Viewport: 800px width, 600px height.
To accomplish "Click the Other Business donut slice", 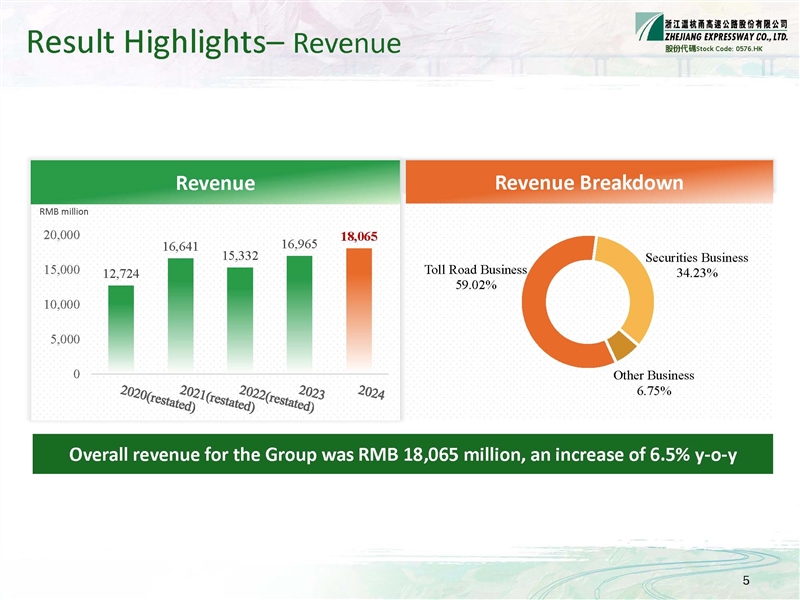I will click(622, 346).
